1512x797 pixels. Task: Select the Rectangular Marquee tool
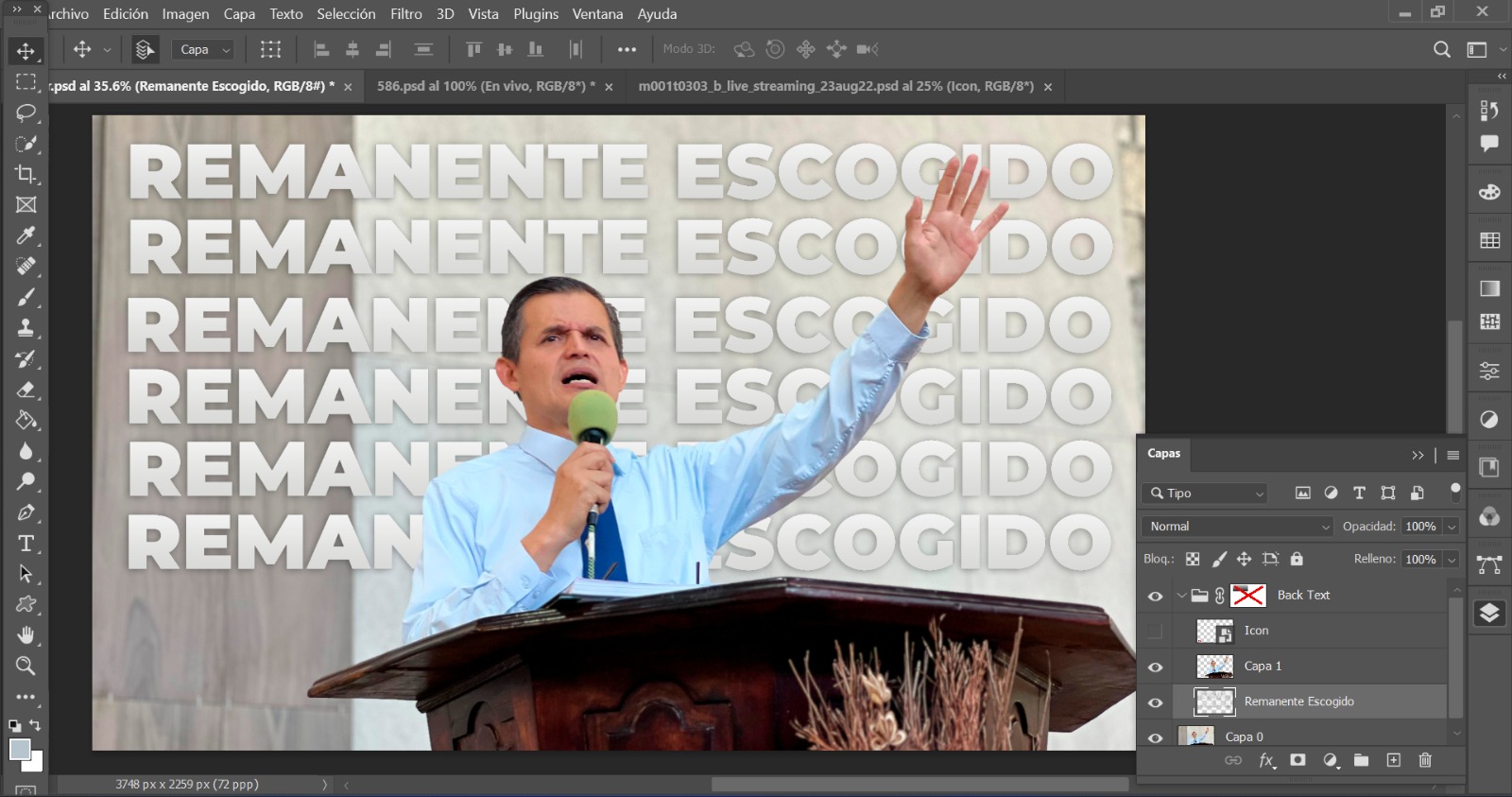click(x=26, y=81)
